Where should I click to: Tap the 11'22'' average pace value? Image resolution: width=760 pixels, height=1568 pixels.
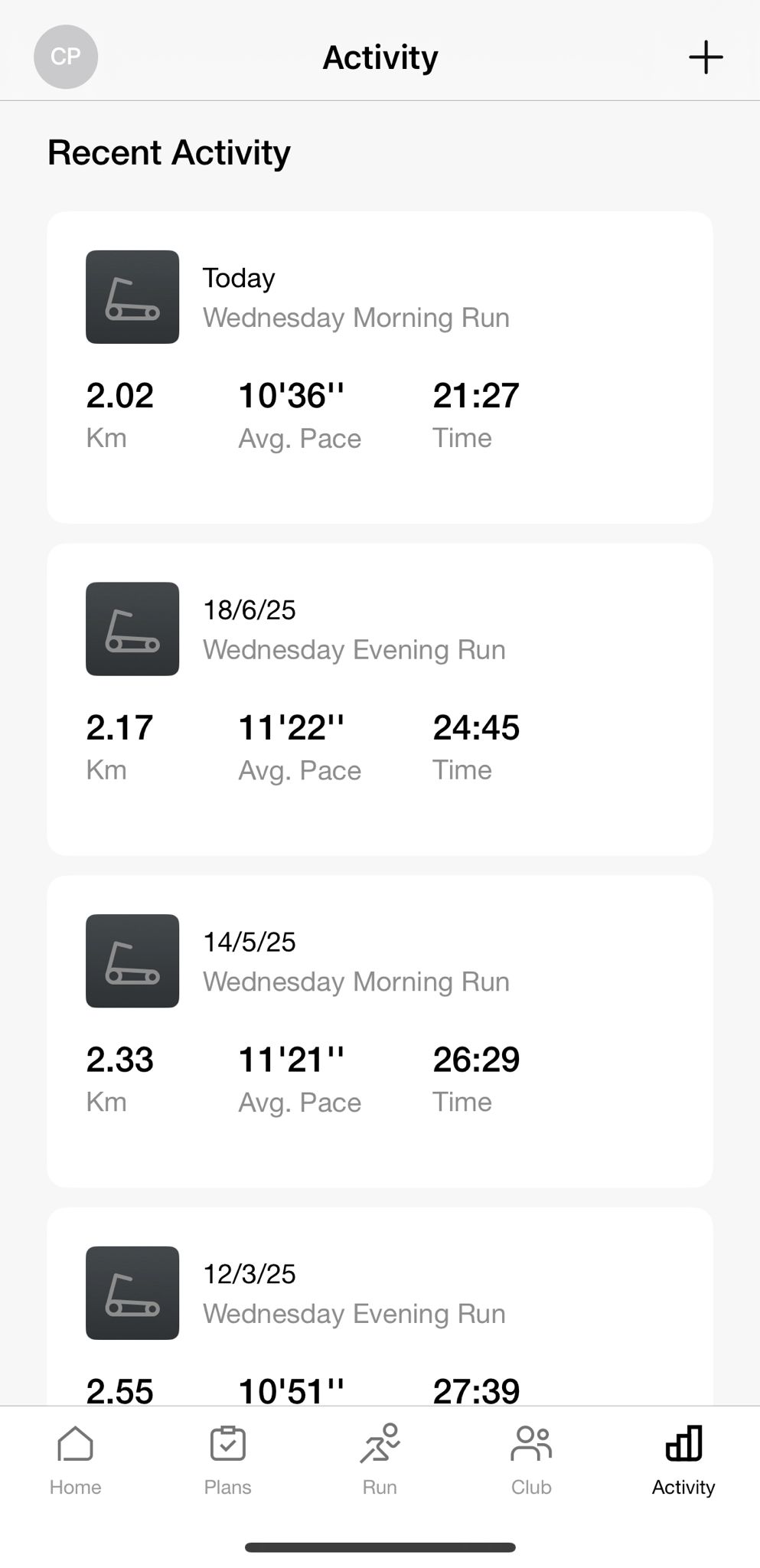click(291, 728)
